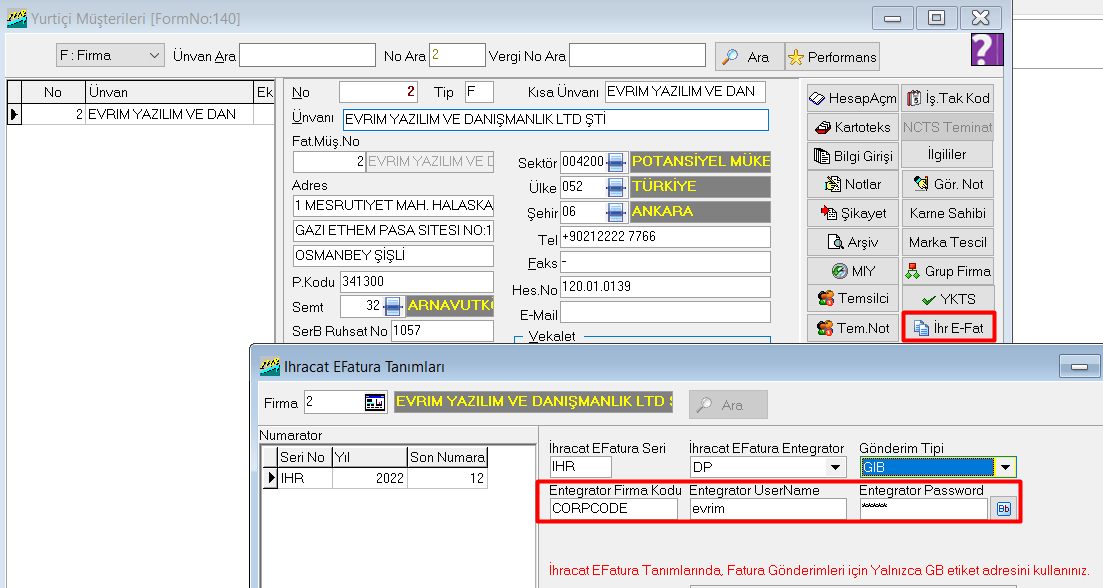This screenshot has height=588, width=1103.
Task: Click the Integrator UserName field
Action: [768, 509]
